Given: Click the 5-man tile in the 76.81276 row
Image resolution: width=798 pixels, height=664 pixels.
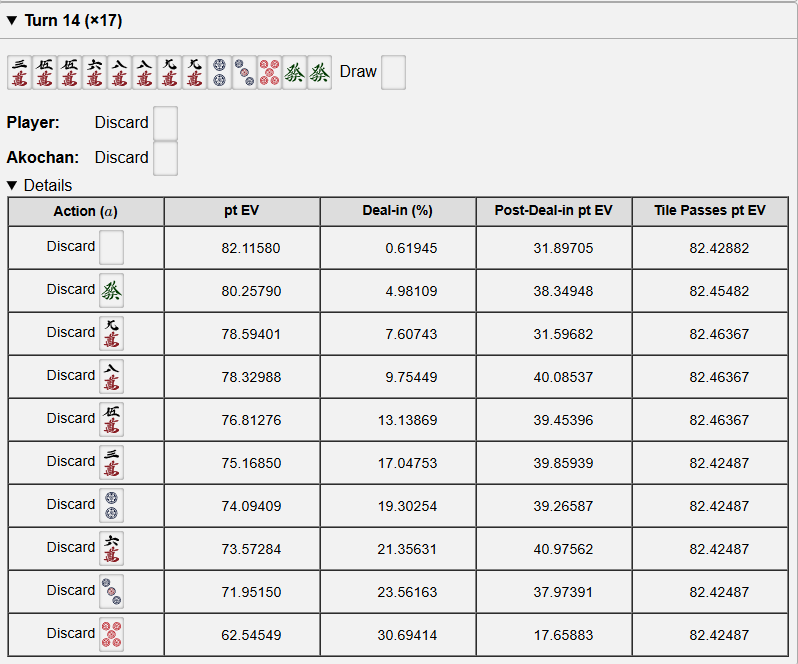Looking at the screenshot, I should click(111, 420).
